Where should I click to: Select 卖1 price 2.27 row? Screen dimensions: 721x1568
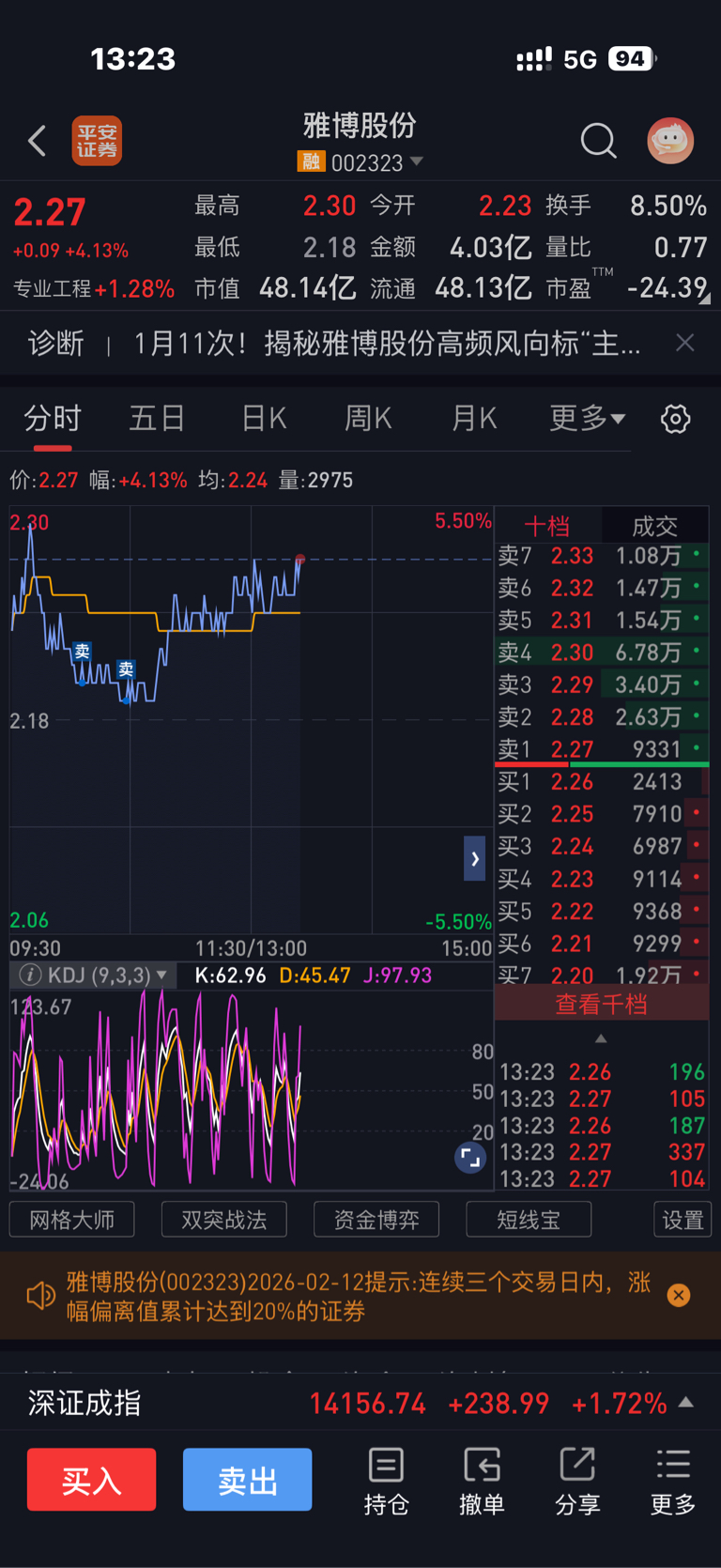[x=602, y=749]
